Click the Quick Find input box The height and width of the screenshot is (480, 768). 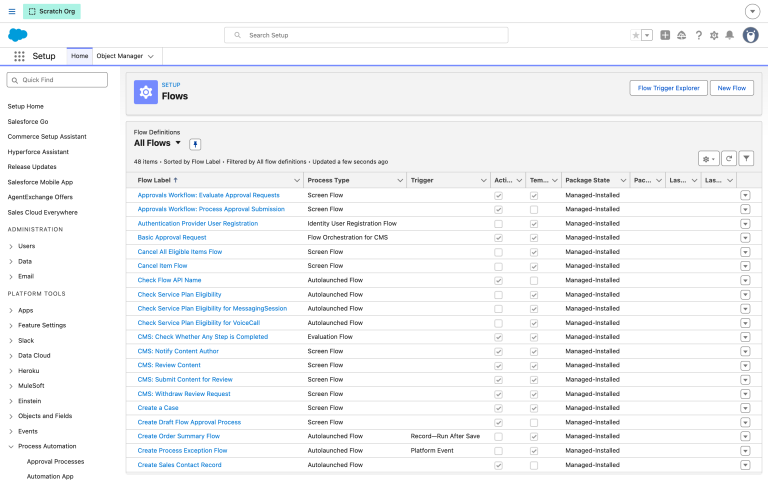pyautogui.click(x=57, y=80)
